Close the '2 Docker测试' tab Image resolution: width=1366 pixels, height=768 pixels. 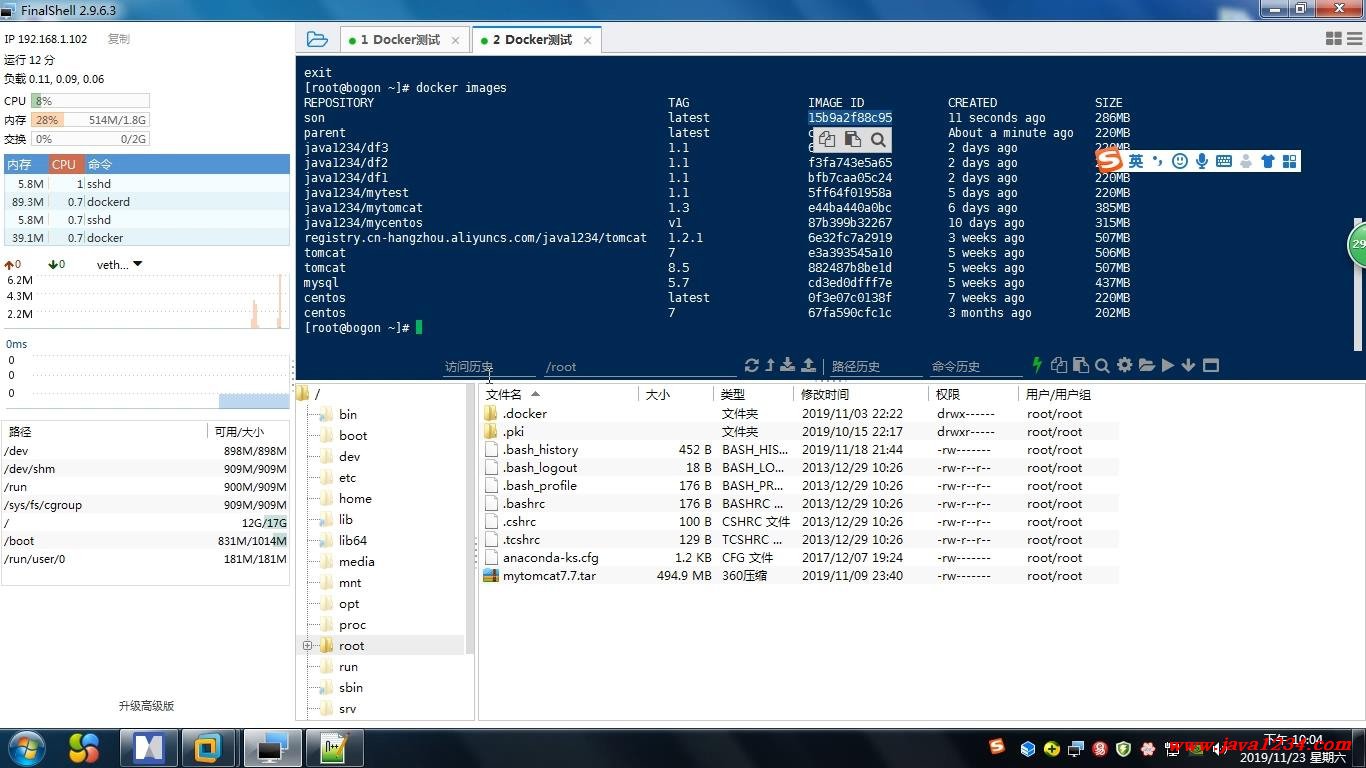pyautogui.click(x=588, y=40)
